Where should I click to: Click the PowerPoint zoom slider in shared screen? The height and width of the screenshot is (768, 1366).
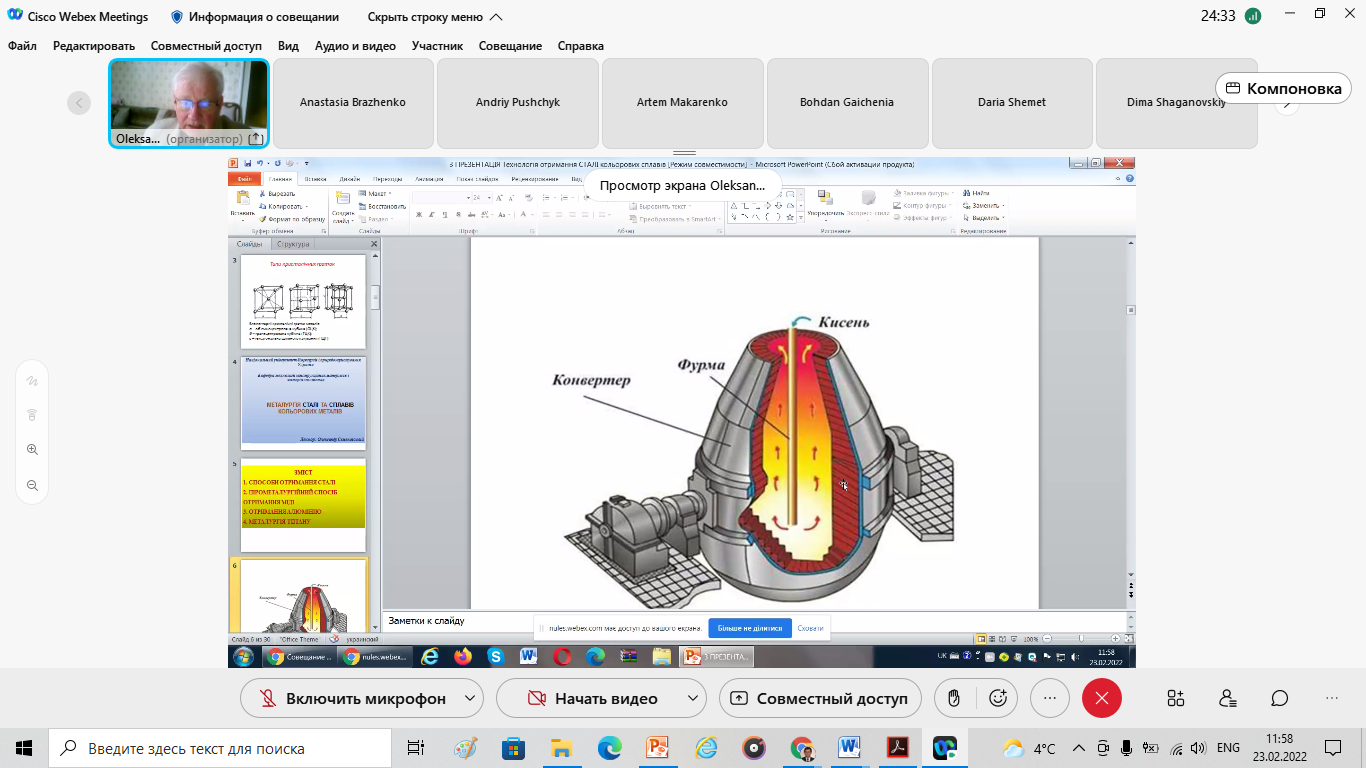[1081, 637]
